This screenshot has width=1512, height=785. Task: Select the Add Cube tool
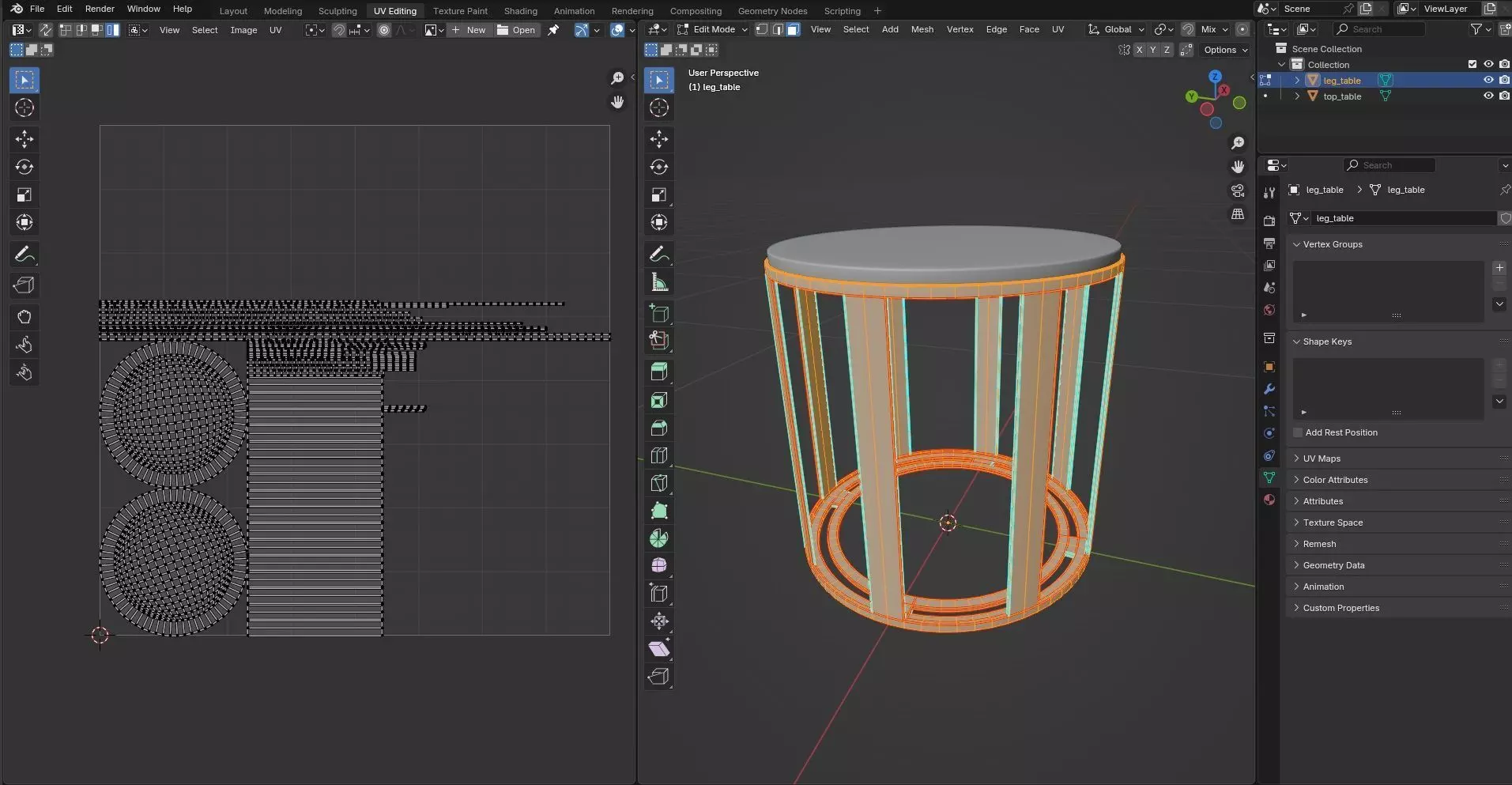coord(659,314)
